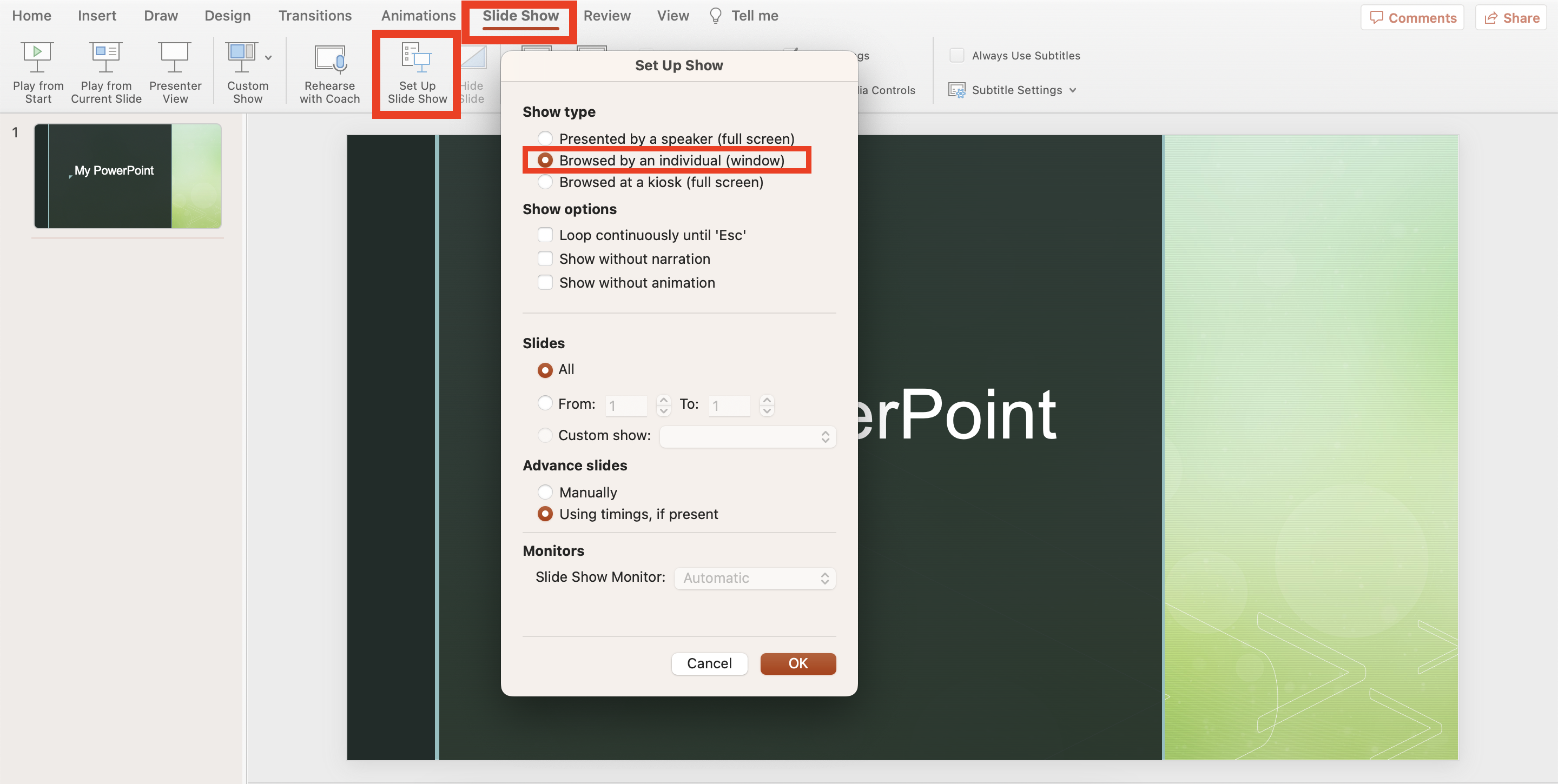Click the Custom Show icon
Screen dimensions: 1558x784
click(x=241, y=57)
